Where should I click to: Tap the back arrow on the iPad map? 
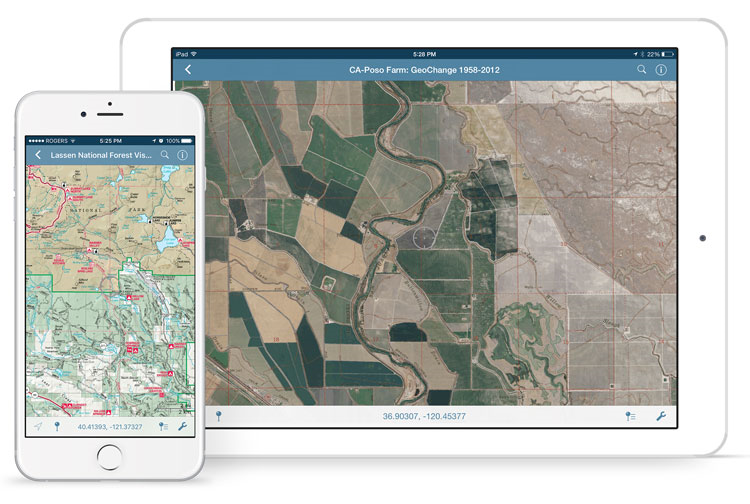point(189,69)
